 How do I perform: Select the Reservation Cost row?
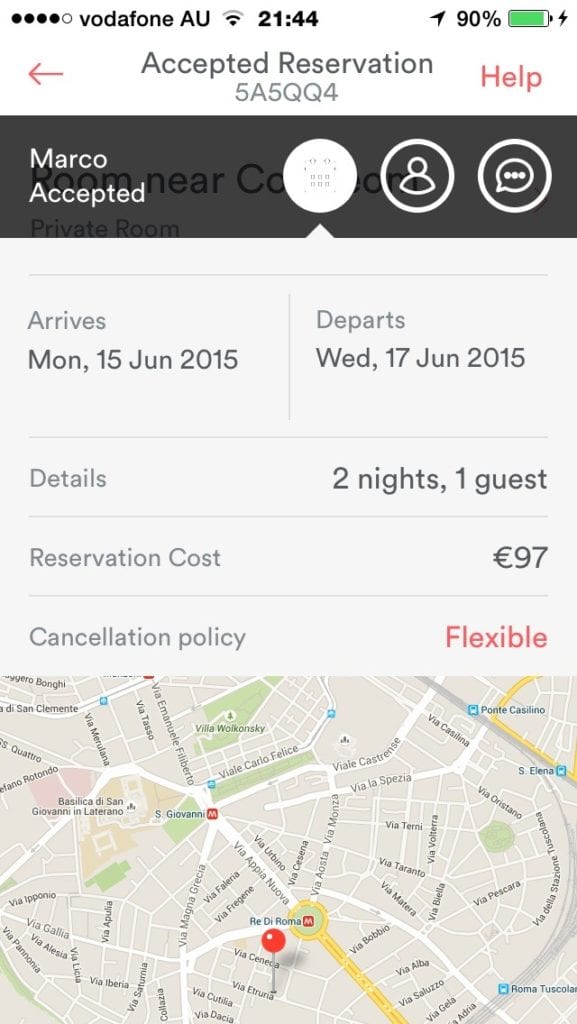click(x=288, y=558)
